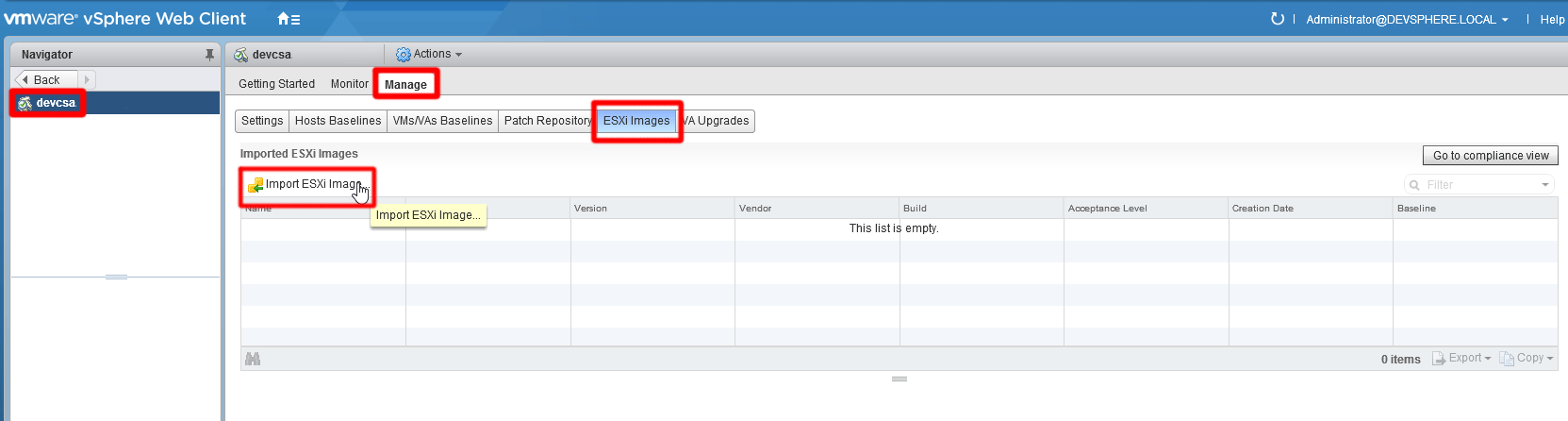Click the refresh icon in header
1568x421 pixels.
pos(1278,19)
